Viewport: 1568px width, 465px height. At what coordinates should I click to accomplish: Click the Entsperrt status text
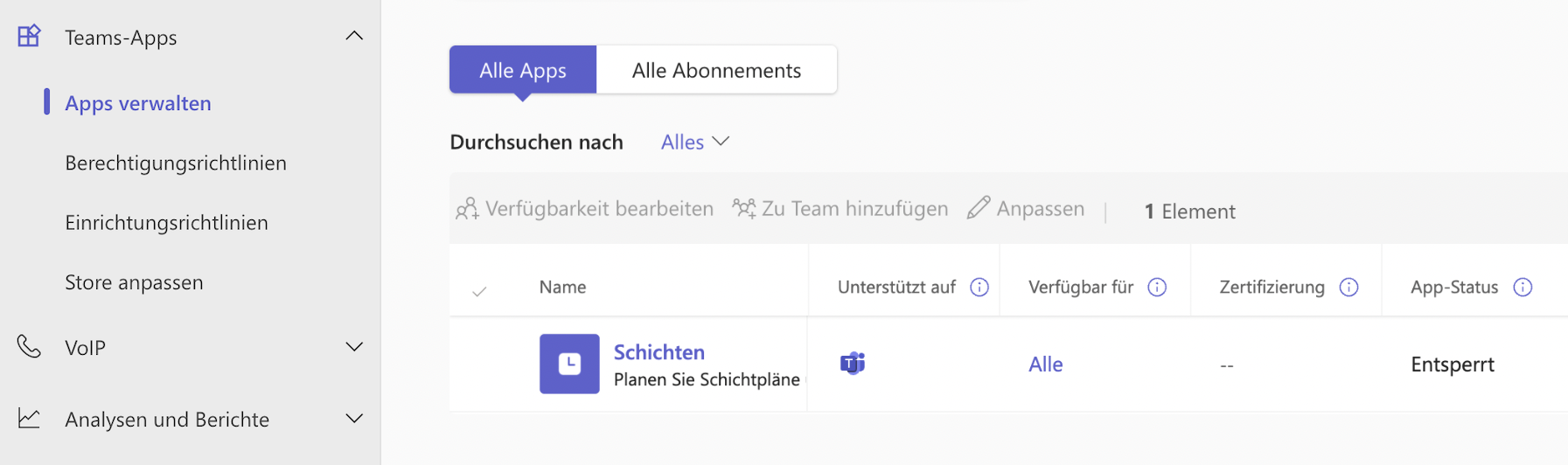tap(1453, 364)
